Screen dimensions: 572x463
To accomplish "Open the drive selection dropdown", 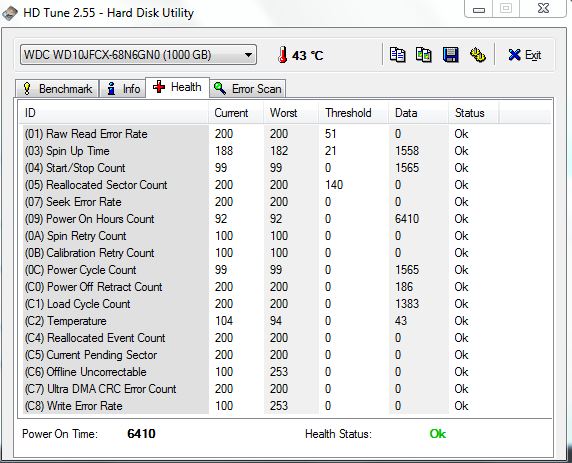I will tap(138, 55).
